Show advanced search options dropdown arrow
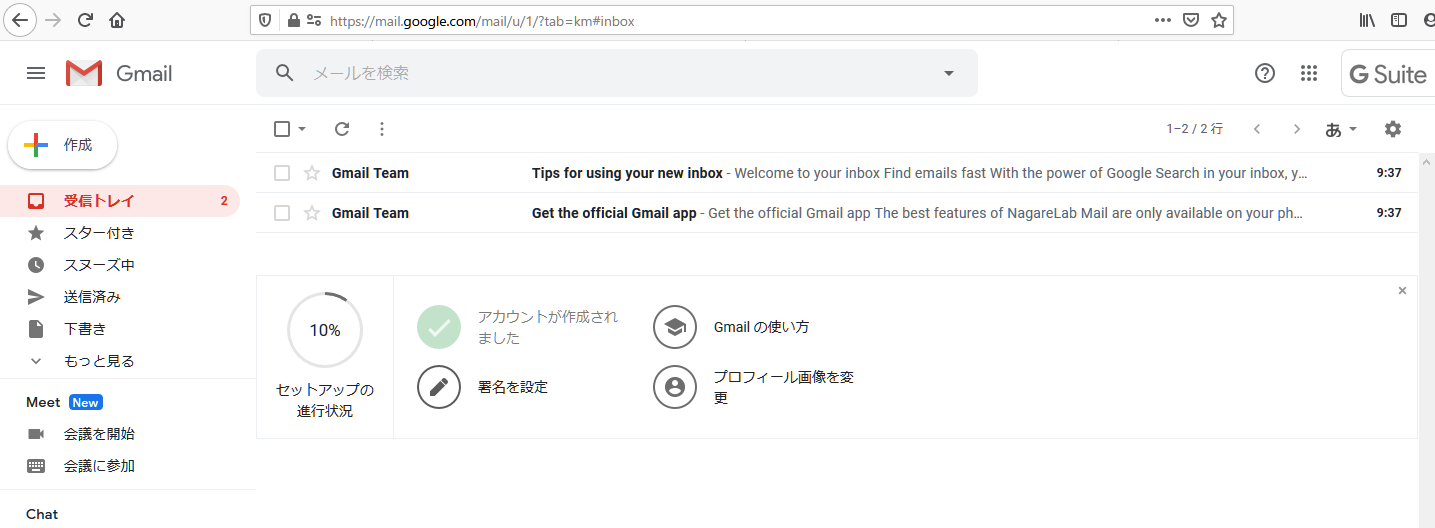 click(x=949, y=73)
